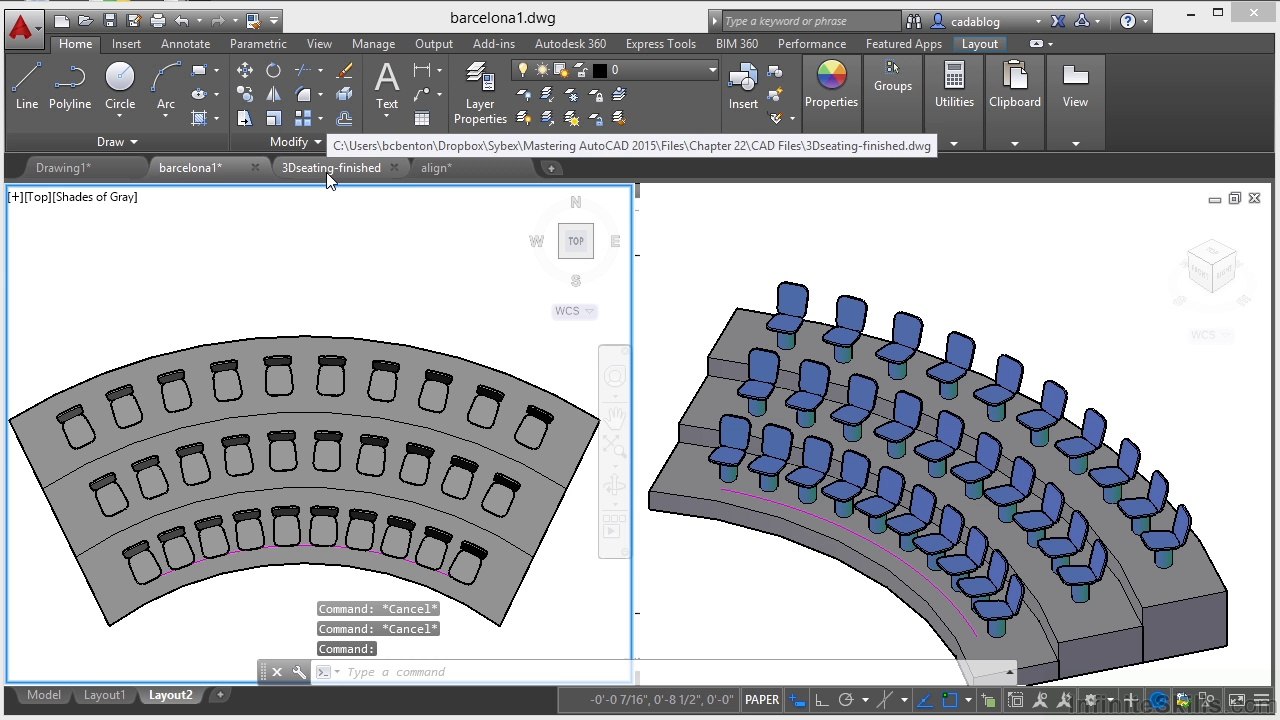Expand the Draw panel dropdown
Image resolution: width=1280 pixels, height=720 pixels.
point(117,142)
